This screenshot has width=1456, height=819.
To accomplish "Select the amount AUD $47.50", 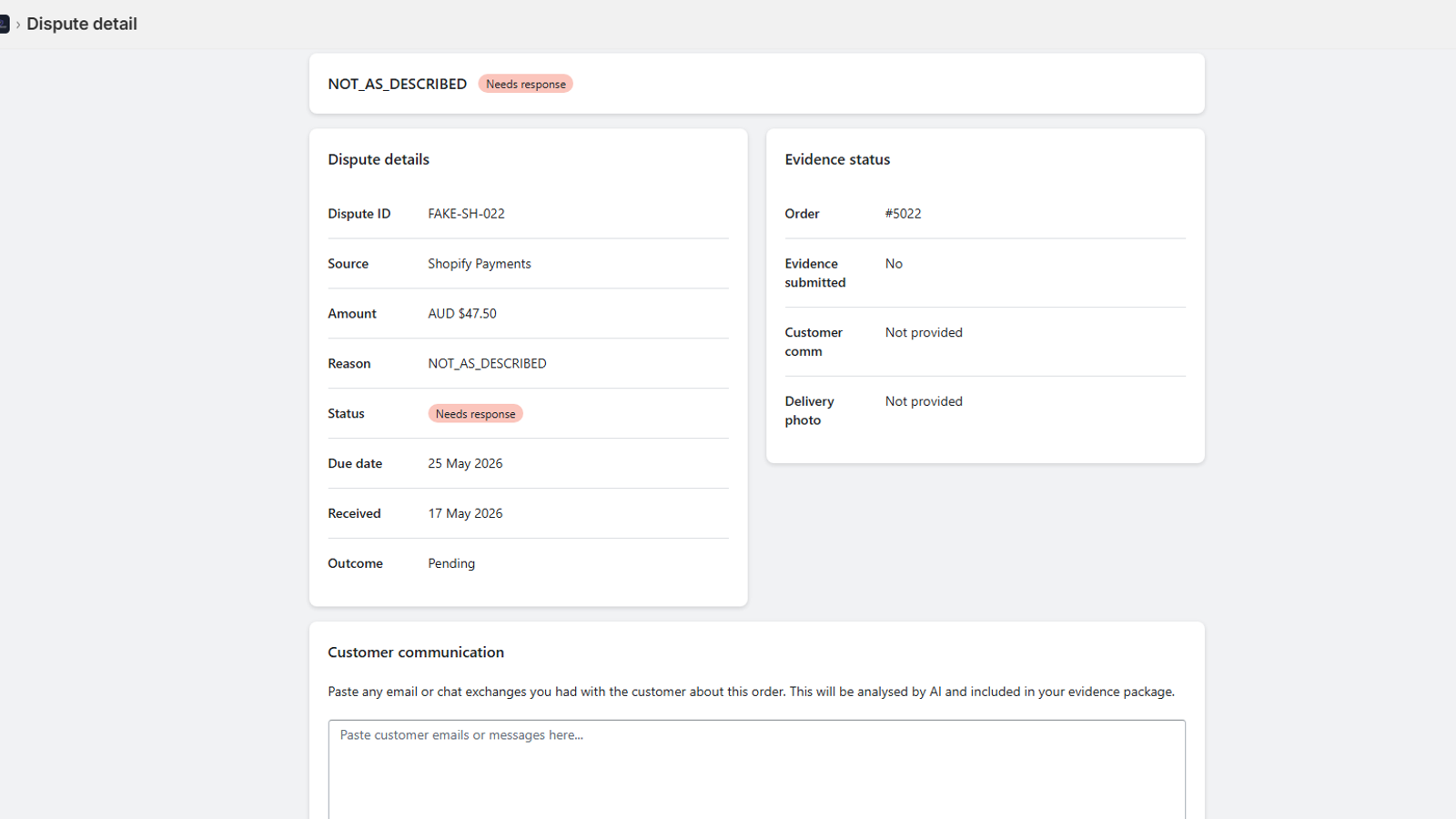I will (x=462, y=314).
